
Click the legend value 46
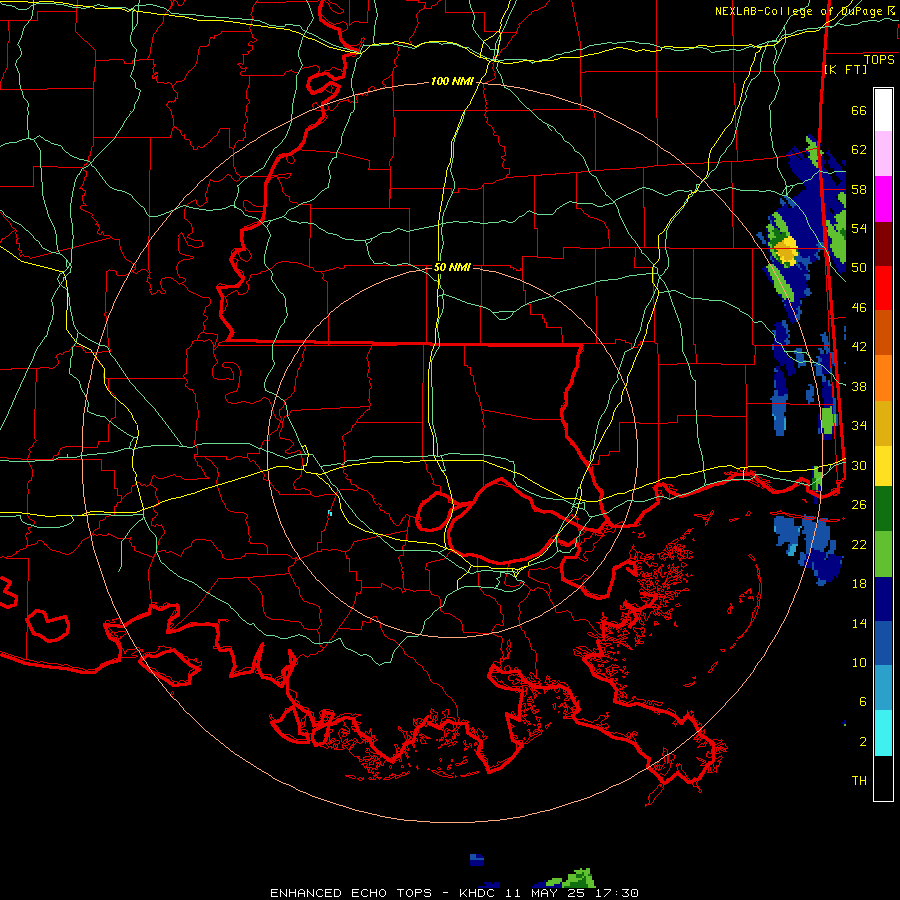tap(859, 308)
